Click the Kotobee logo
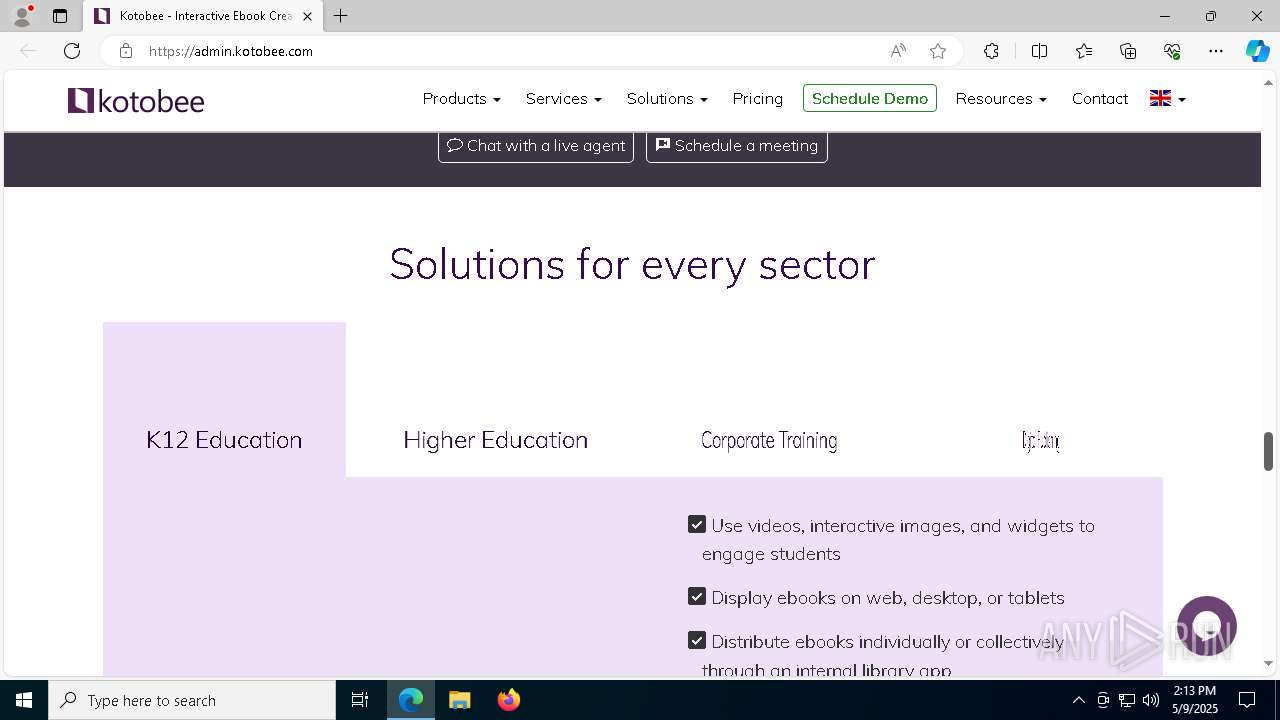 (x=136, y=100)
